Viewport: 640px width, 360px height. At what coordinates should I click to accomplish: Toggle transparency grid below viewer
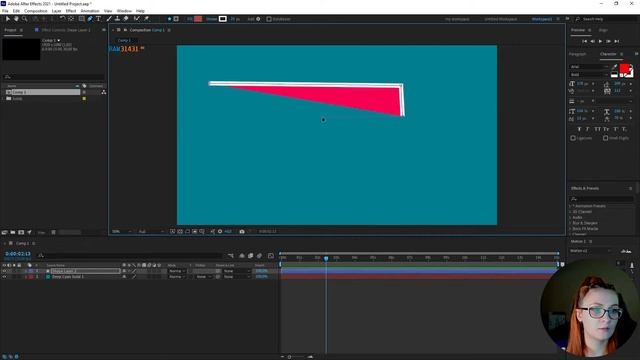[180, 231]
